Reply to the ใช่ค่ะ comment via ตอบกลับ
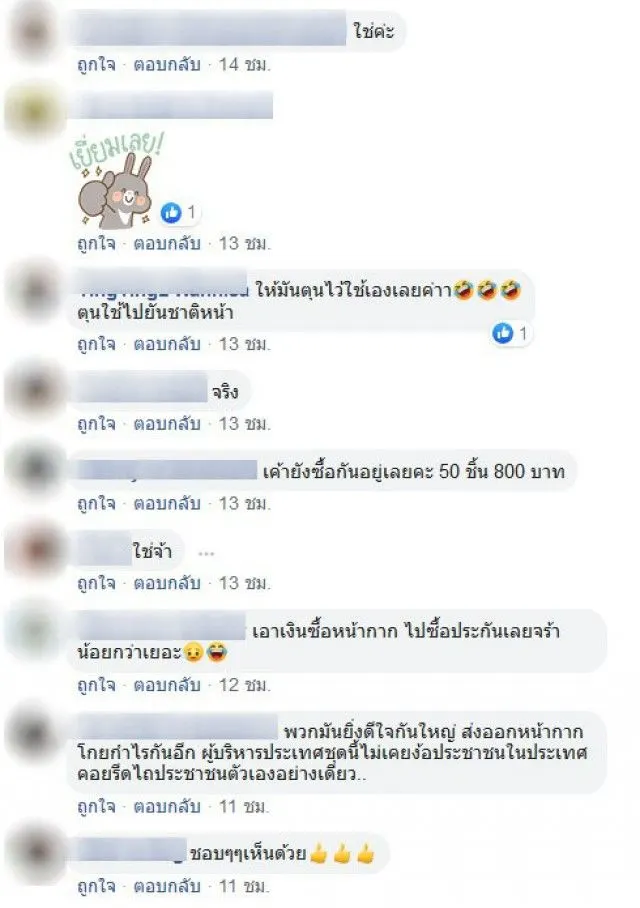The width and height of the screenshot is (640, 908). (x=167, y=64)
